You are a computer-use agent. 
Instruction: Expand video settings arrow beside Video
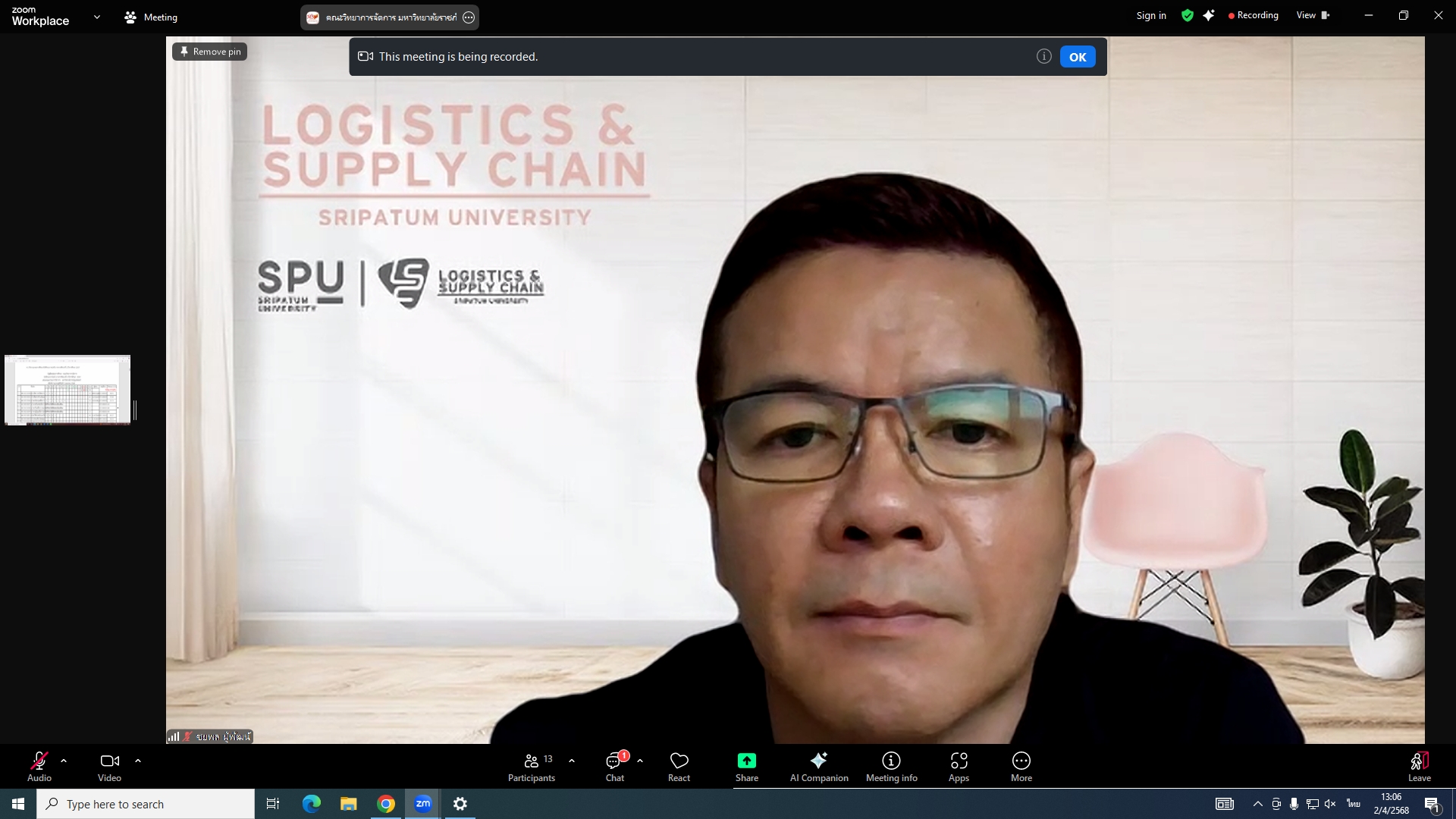point(138,760)
